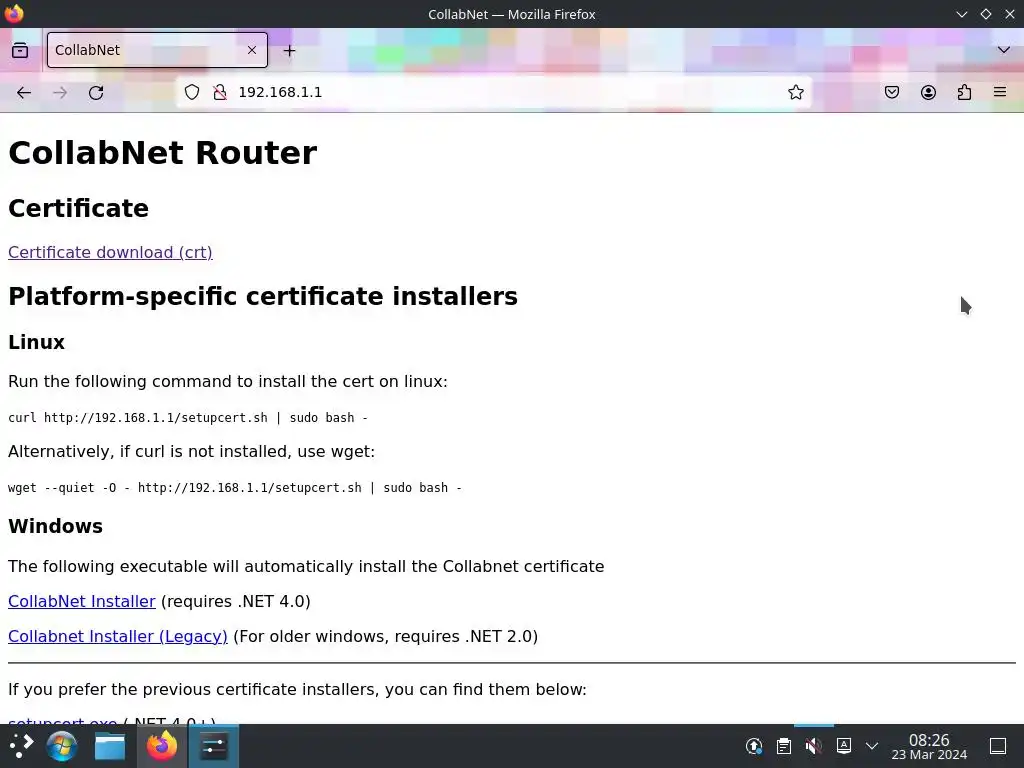
Task: List all tabs via chevron
Action: (1004, 50)
